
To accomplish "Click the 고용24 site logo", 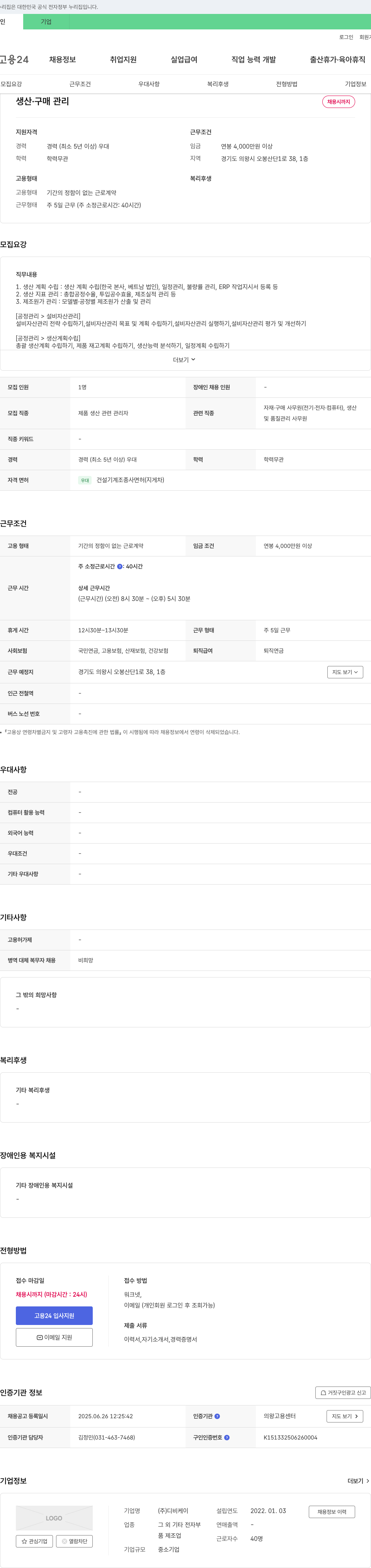I will pyautogui.click(x=14, y=59).
